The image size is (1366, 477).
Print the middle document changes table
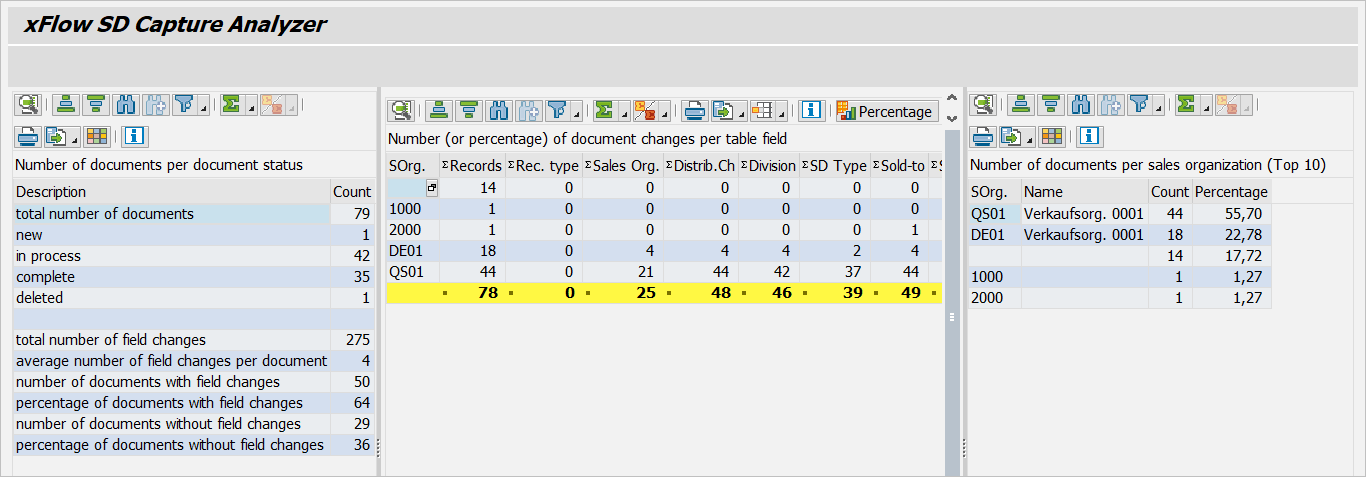(695, 111)
